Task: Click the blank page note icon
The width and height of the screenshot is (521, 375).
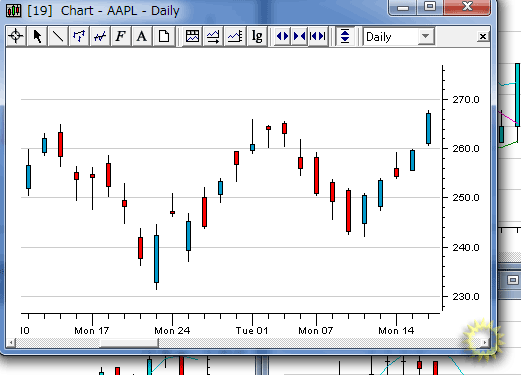Action: tap(163, 36)
